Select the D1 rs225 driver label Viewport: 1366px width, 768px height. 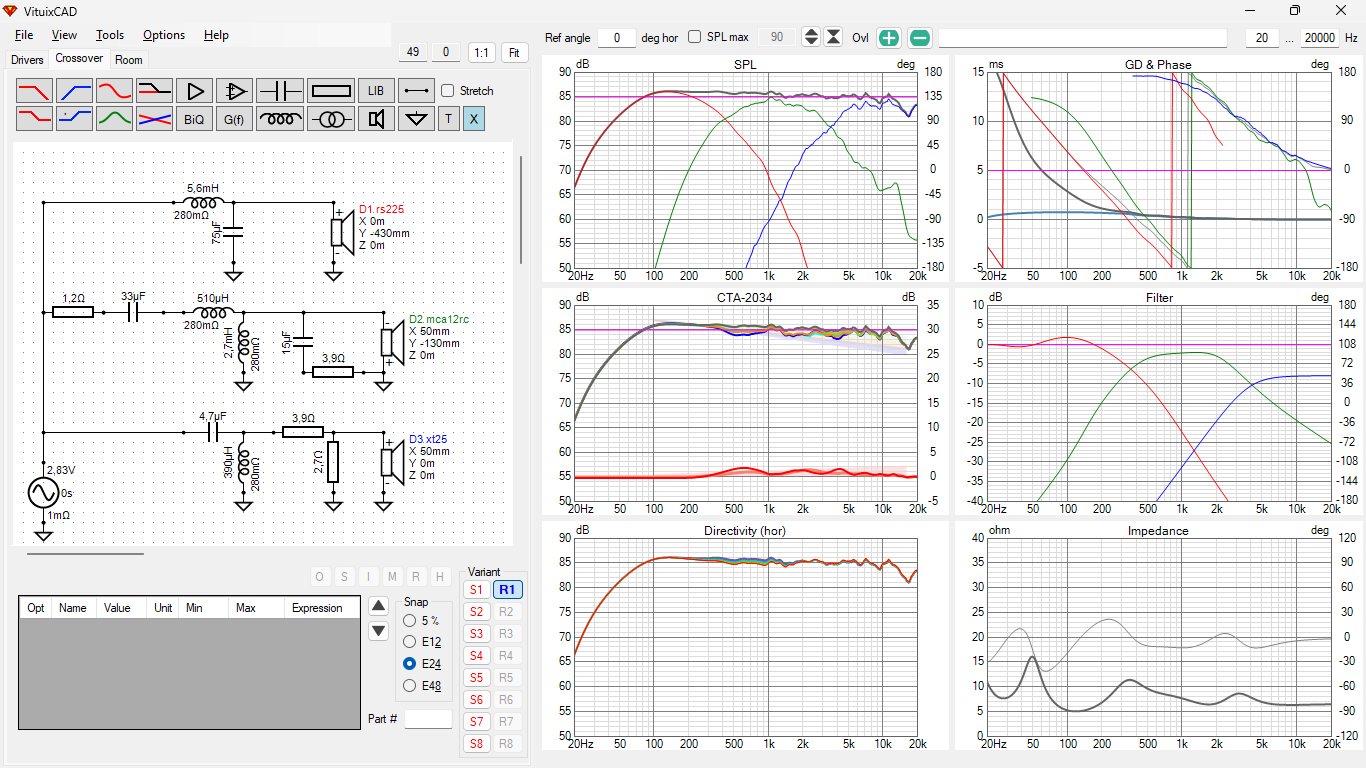(x=381, y=209)
